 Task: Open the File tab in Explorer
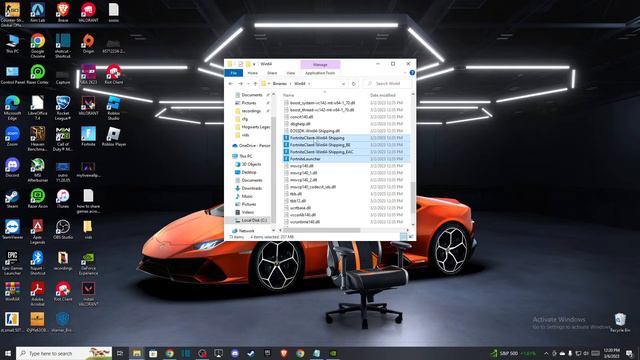pyautogui.click(x=234, y=73)
